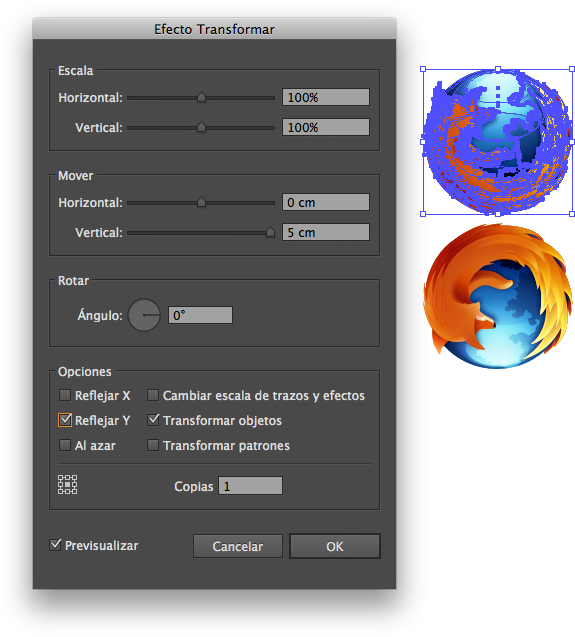The height and width of the screenshot is (637, 575).
Task: Click the Ángulo label
Action: [100, 315]
